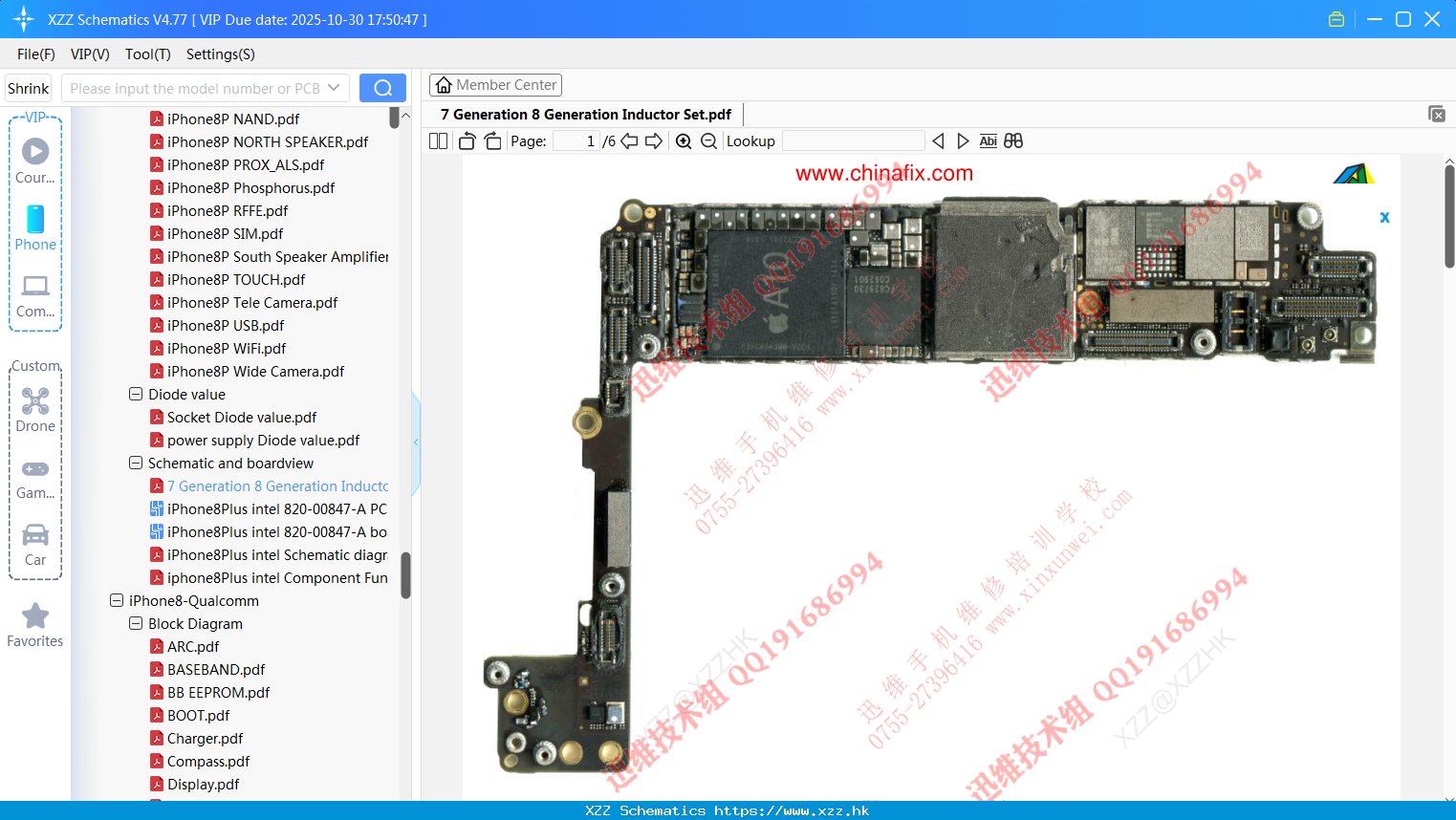Zoom in on the PDF
This screenshot has height=820, width=1456.
684,140
